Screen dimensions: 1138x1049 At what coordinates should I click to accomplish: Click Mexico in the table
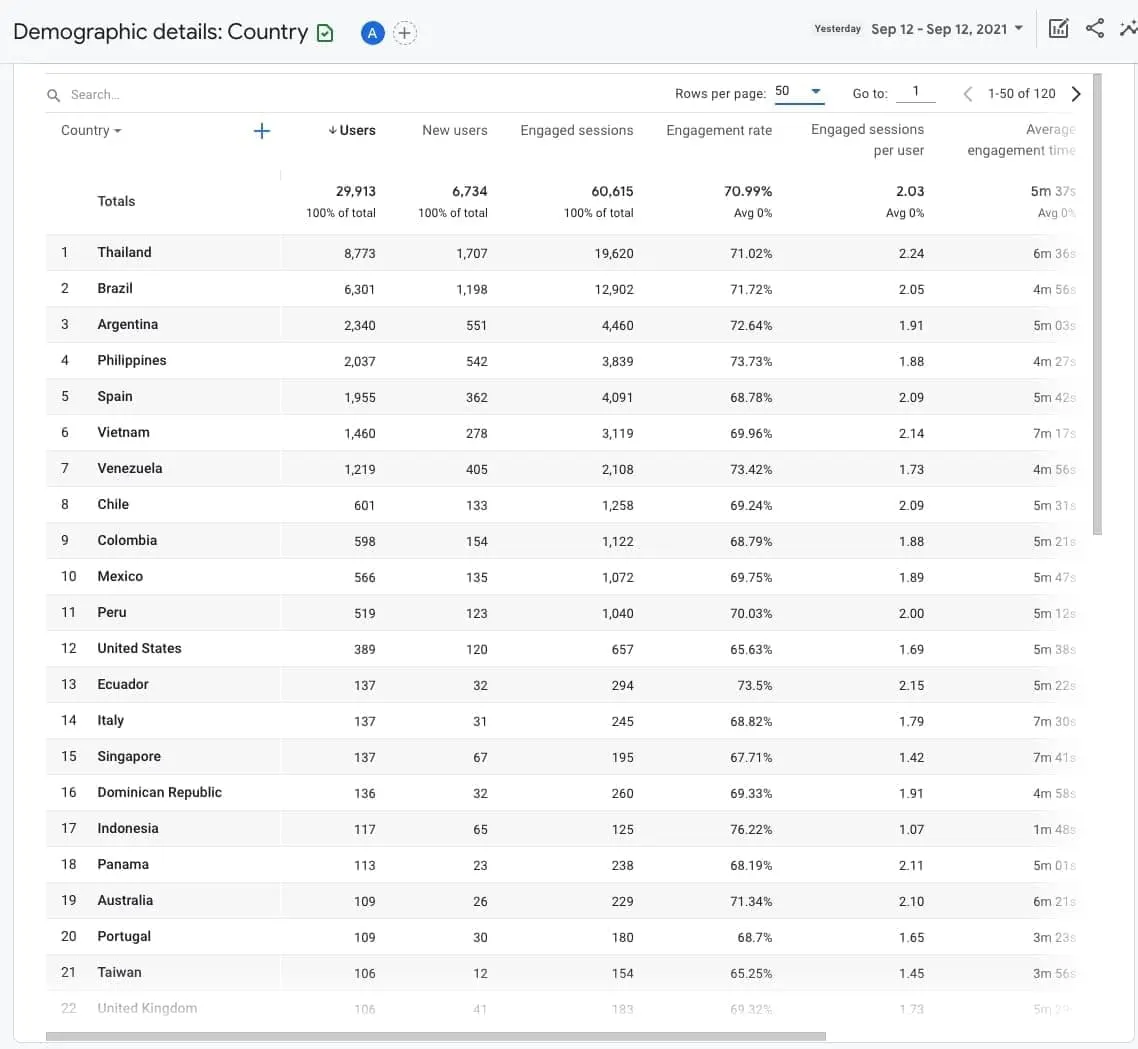click(x=120, y=576)
